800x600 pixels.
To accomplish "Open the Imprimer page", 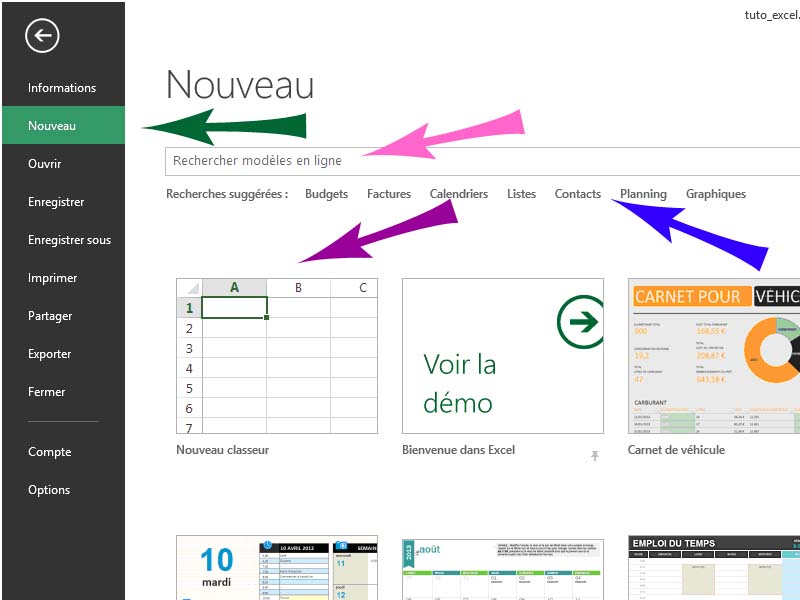I will click(53, 278).
